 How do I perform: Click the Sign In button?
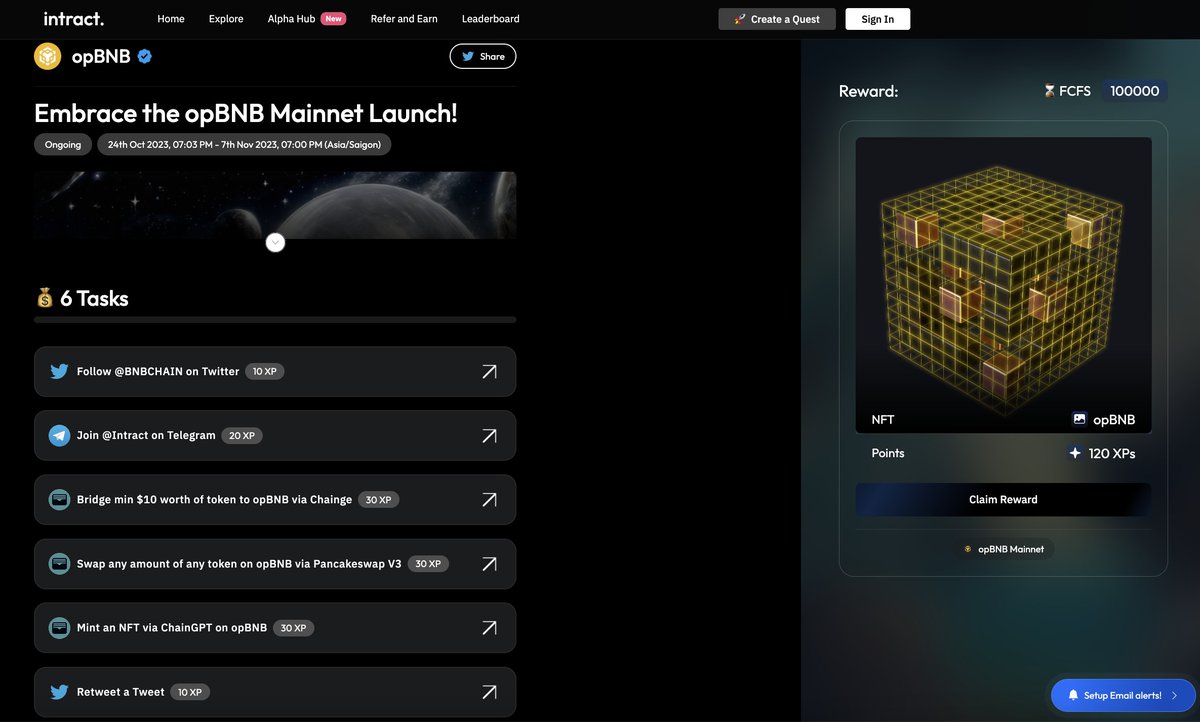click(878, 19)
